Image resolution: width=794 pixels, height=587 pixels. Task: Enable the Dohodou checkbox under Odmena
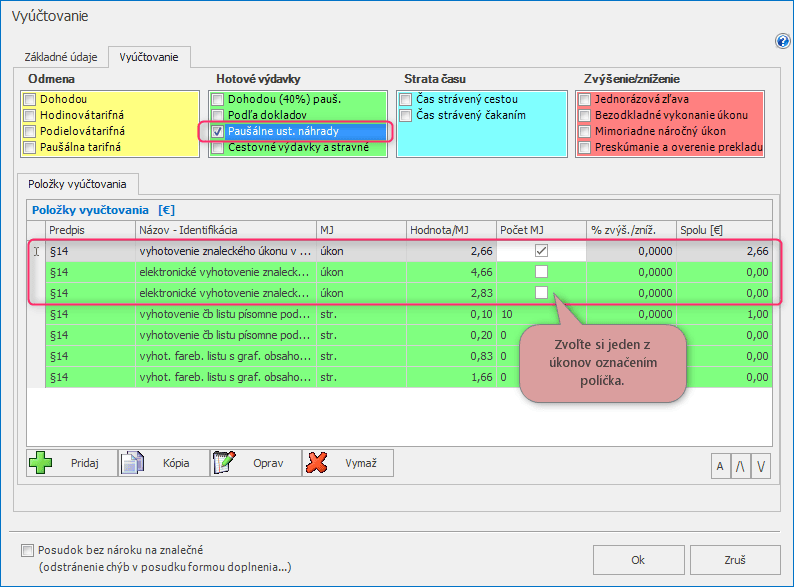point(30,99)
